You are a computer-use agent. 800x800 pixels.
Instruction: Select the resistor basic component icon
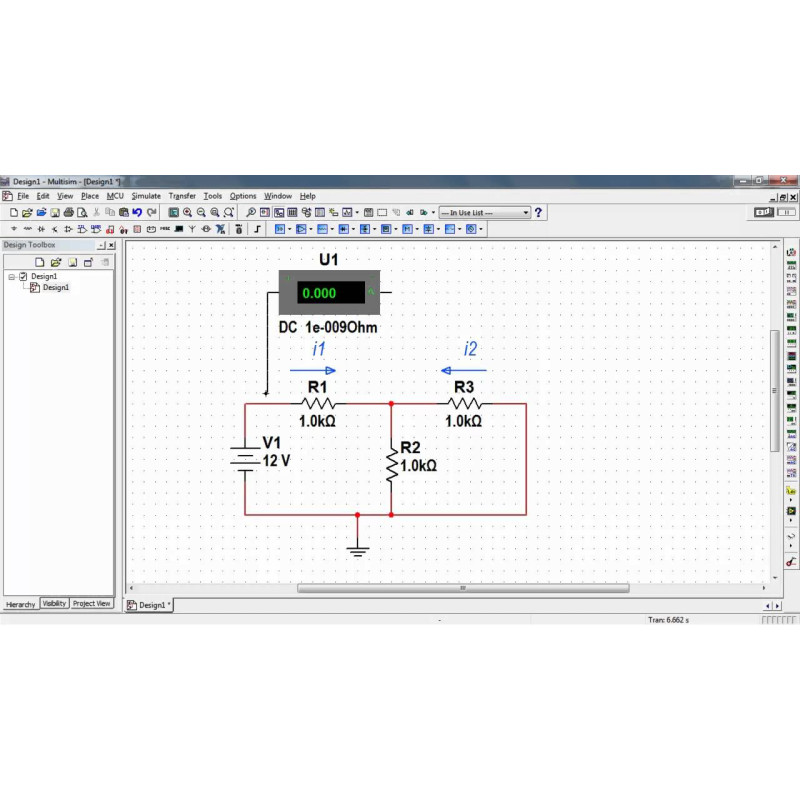click(x=28, y=229)
